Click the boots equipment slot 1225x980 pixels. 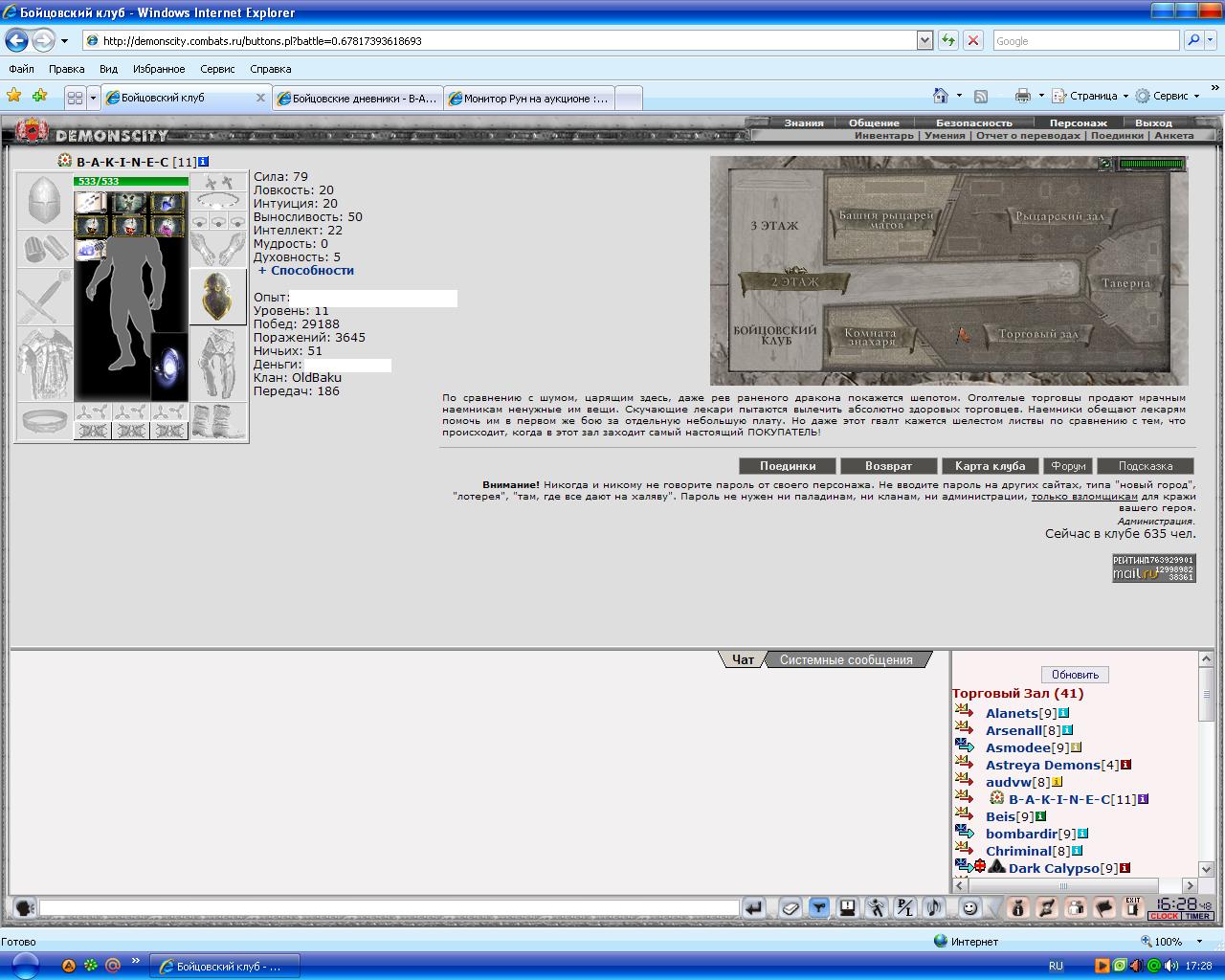pos(218,421)
